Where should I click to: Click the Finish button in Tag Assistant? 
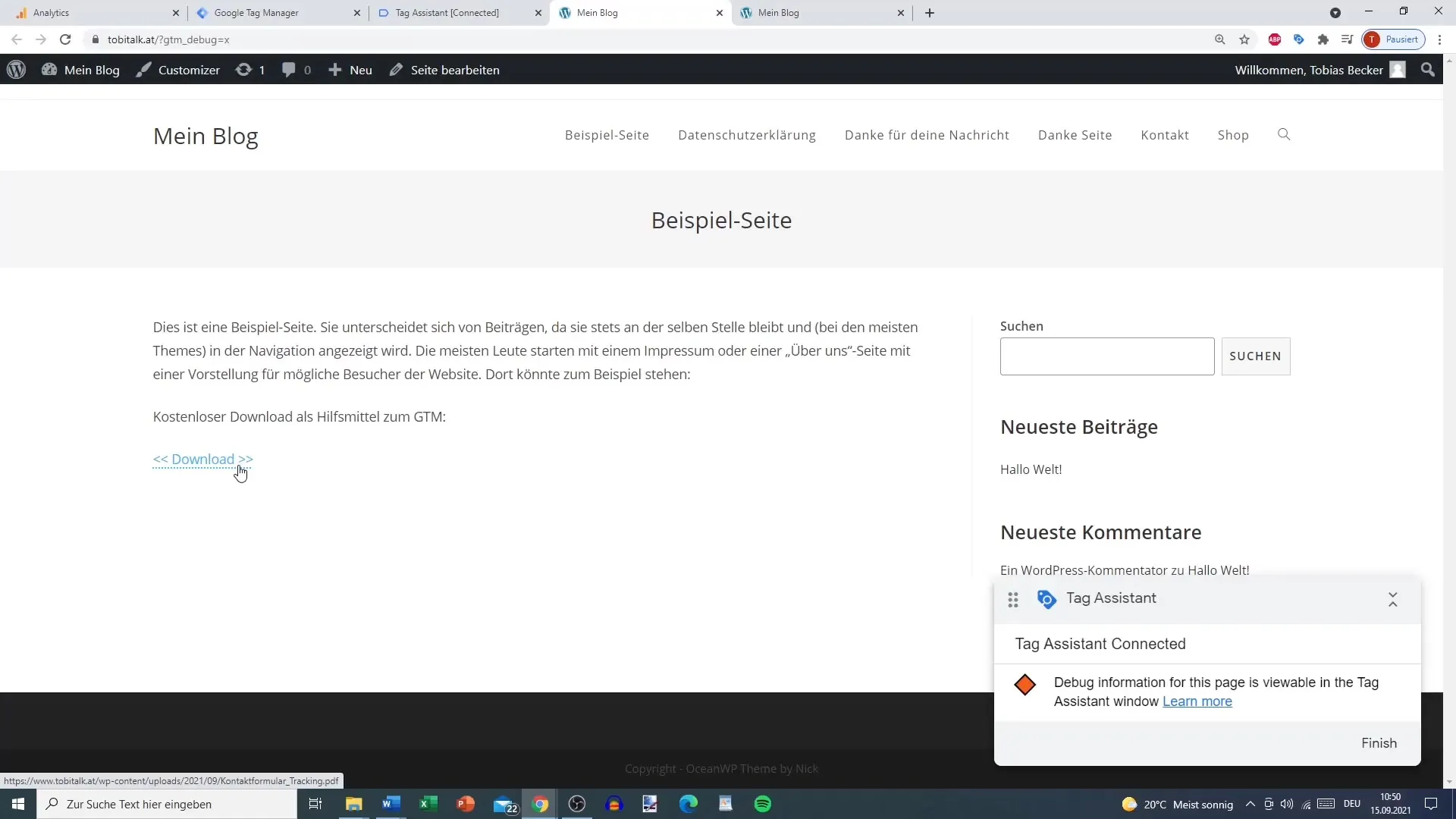pos(1380,743)
